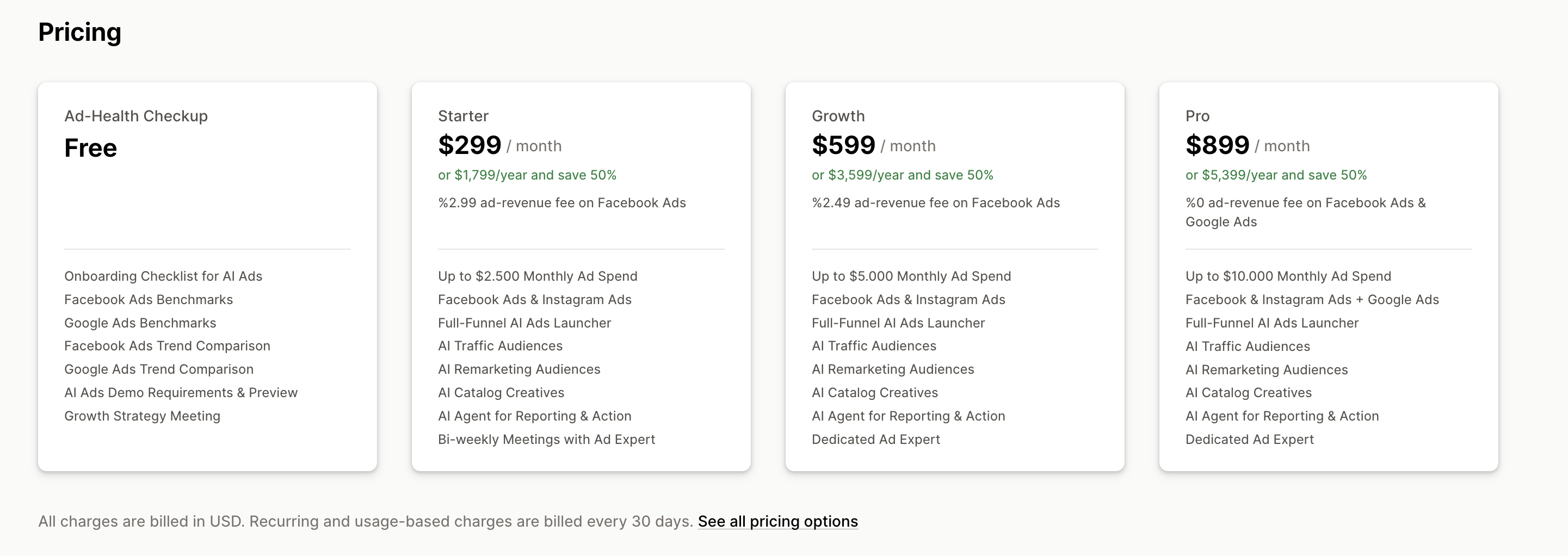Click the %2.49 ad-revenue fee text

tap(936, 203)
